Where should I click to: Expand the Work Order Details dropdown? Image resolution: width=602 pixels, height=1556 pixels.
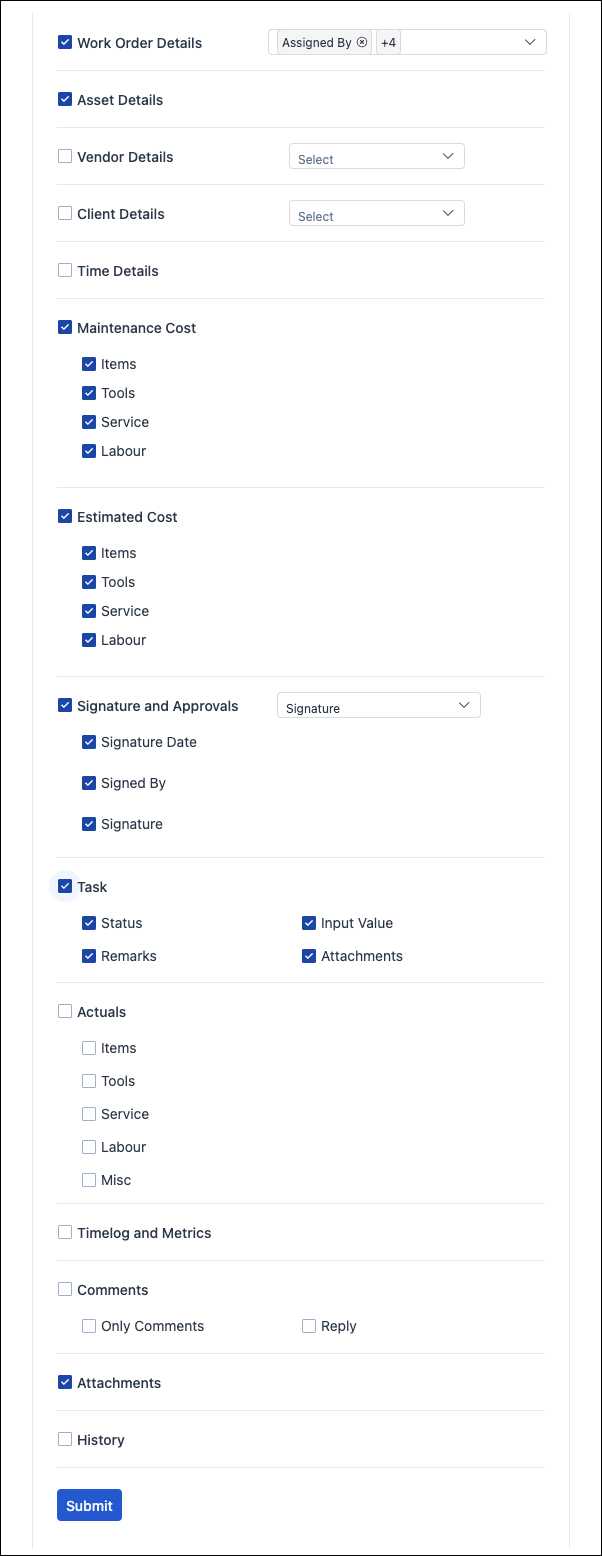click(529, 42)
